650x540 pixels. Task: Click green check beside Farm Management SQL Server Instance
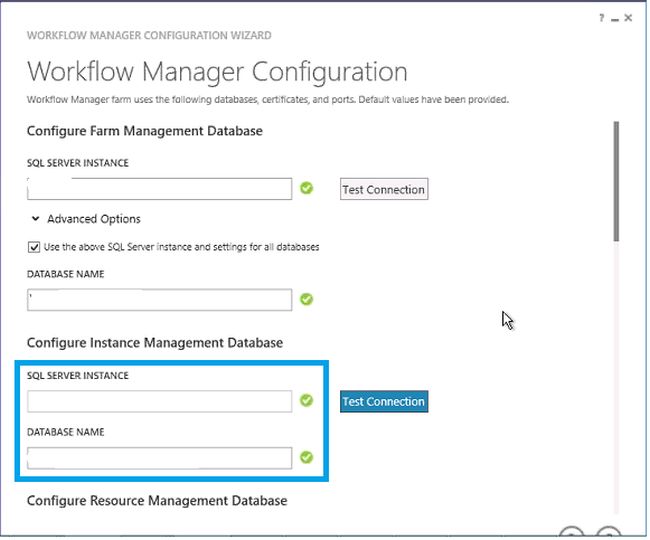coord(307,188)
